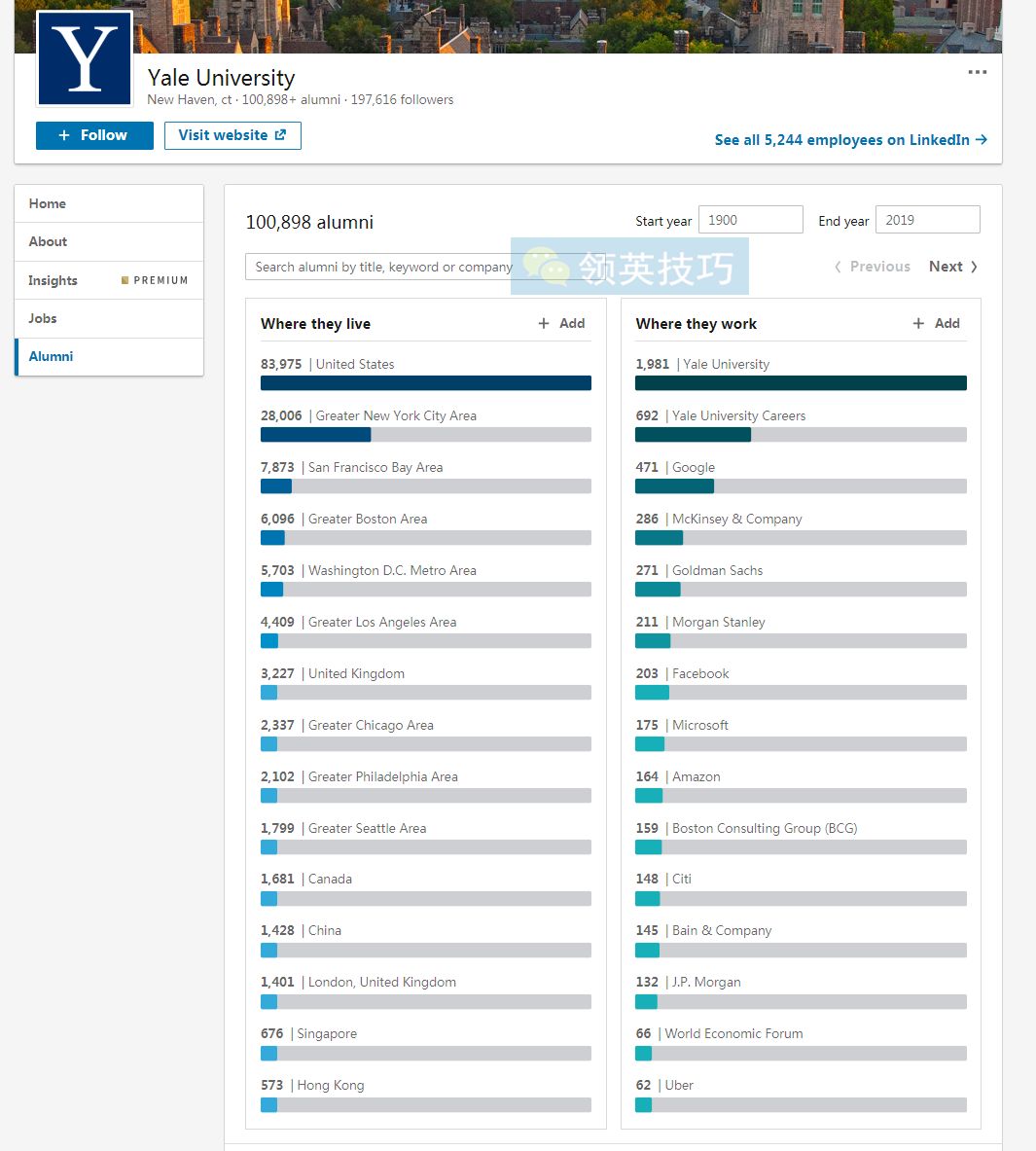The image size is (1036, 1151).
Task: Select '1,681 | Canada' entry
Action: [x=425, y=888]
